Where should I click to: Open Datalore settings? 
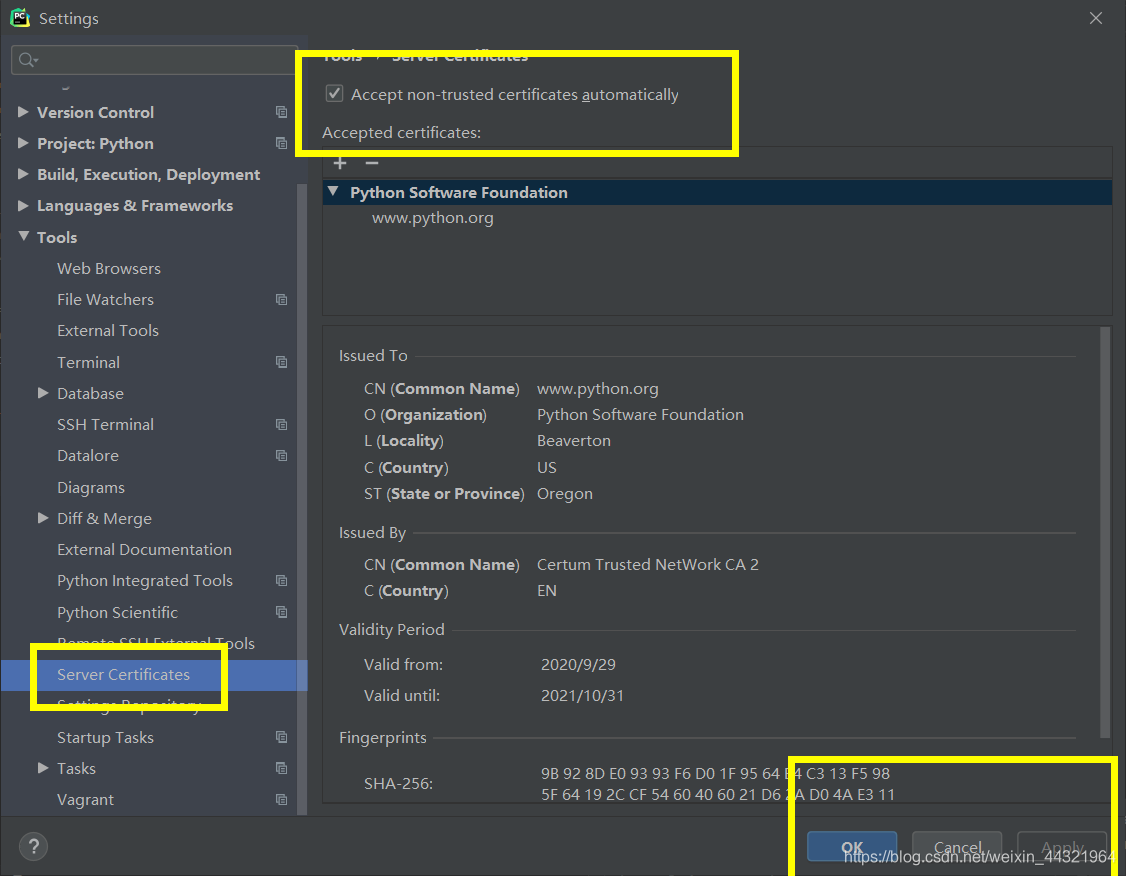click(x=88, y=455)
